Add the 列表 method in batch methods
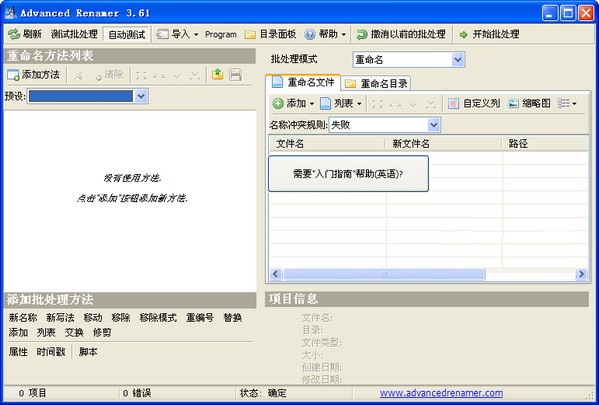Screen dimensions: 599x405 pyautogui.click(x=46, y=333)
